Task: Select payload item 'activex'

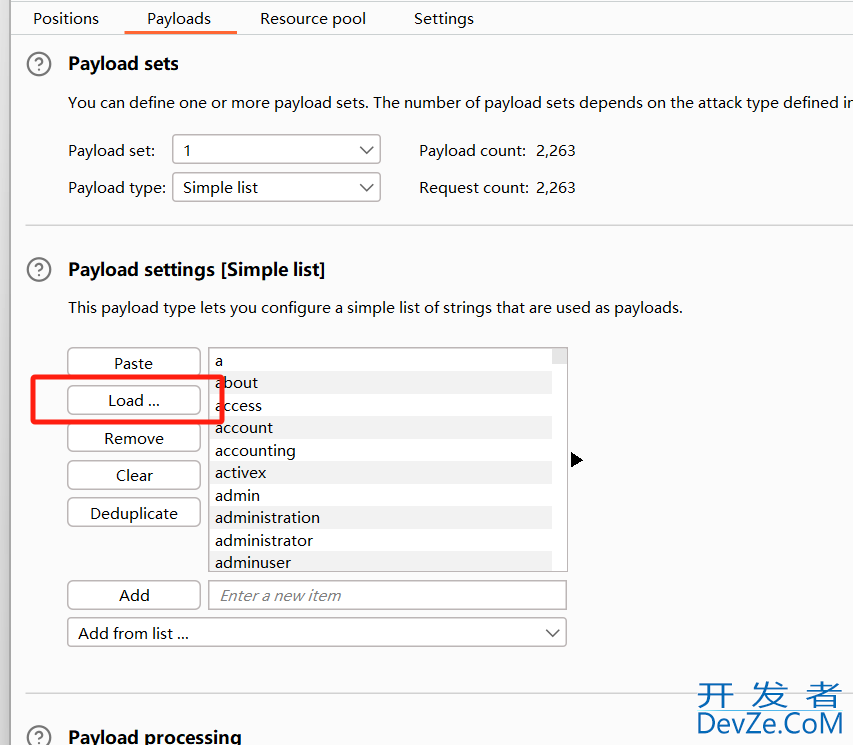Action: click(381, 472)
